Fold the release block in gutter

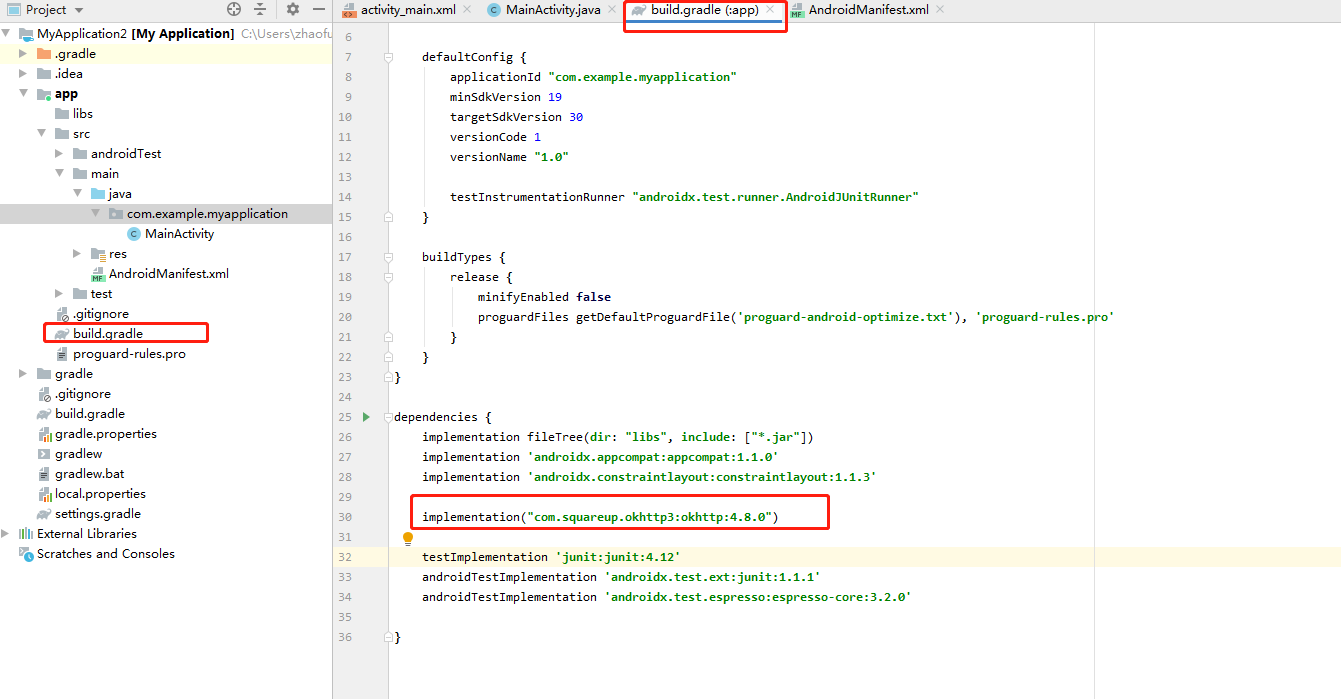point(389,277)
